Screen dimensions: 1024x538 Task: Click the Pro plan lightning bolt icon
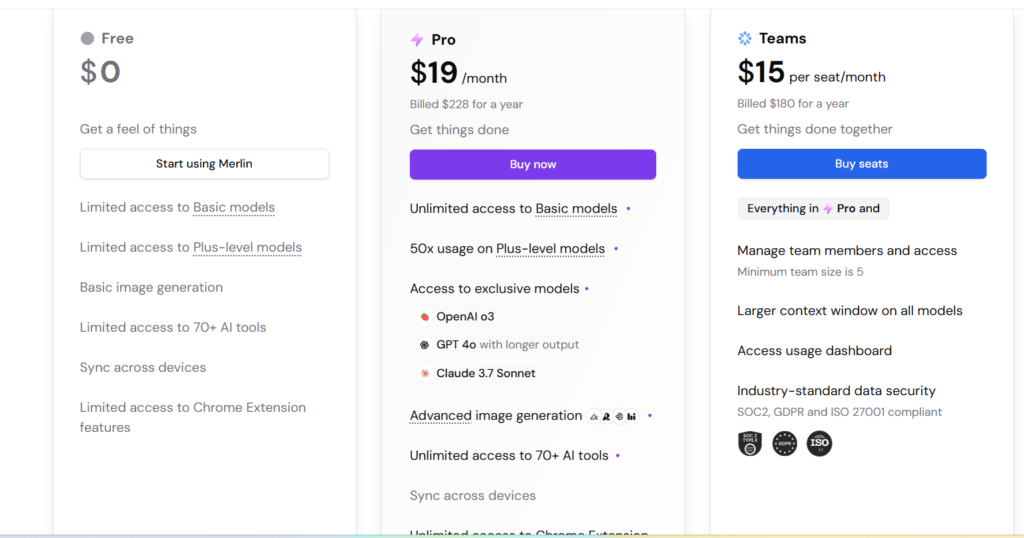tap(417, 40)
